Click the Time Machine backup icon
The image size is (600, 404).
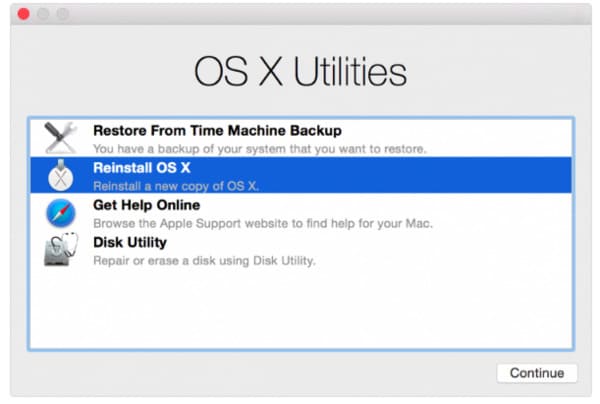60,138
